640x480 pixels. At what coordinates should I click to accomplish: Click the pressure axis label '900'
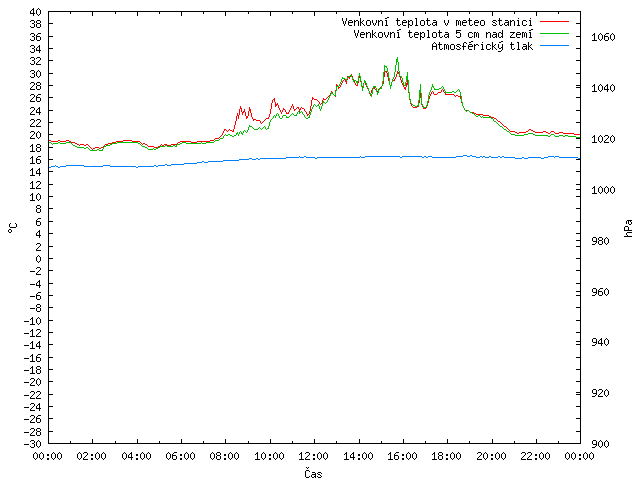(x=600, y=444)
